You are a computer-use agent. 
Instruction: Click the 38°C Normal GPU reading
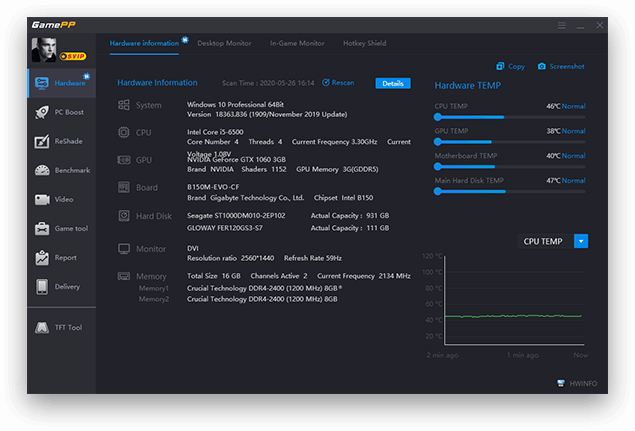point(565,131)
